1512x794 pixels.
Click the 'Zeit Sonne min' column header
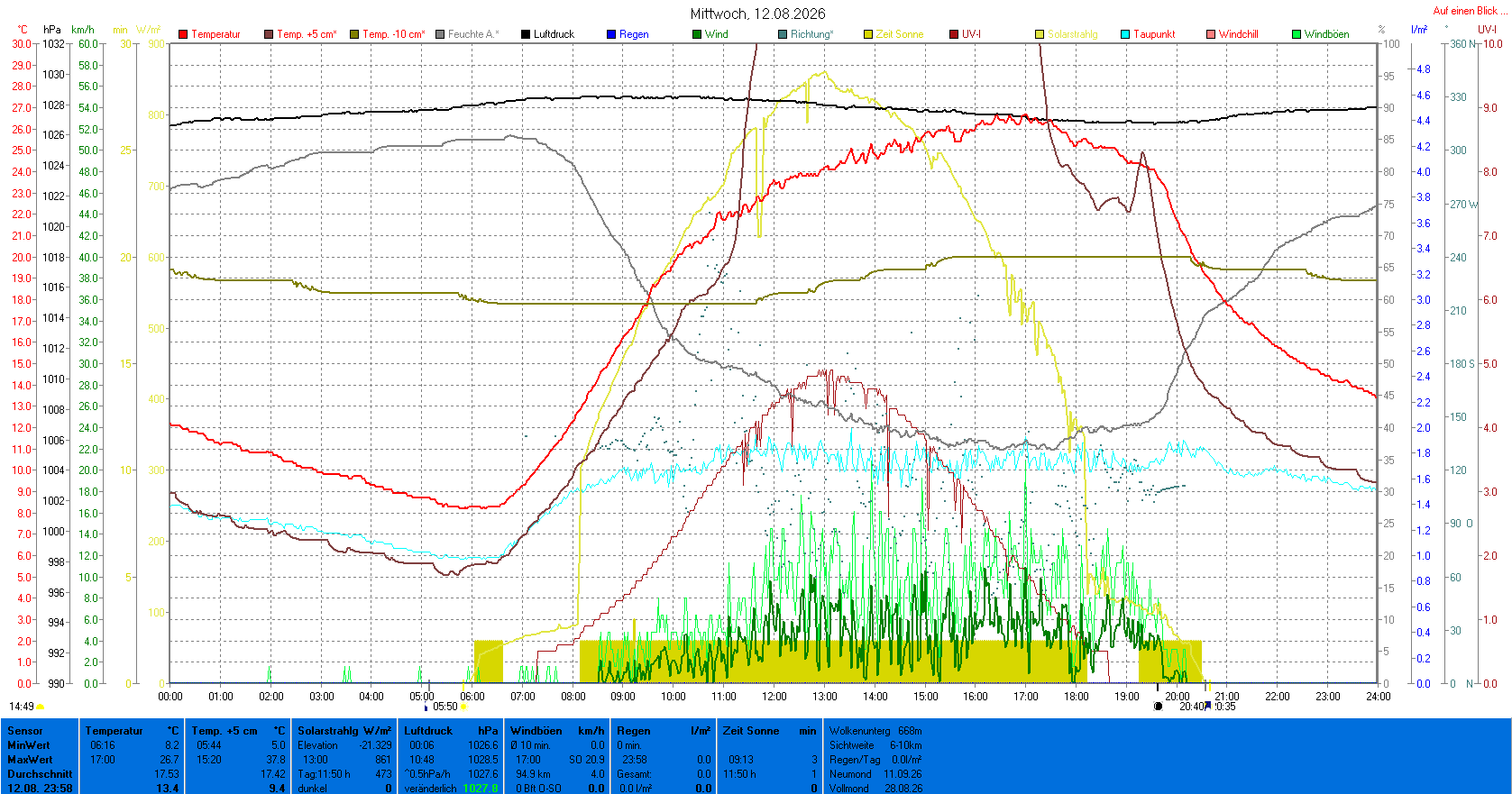click(x=770, y=731)
